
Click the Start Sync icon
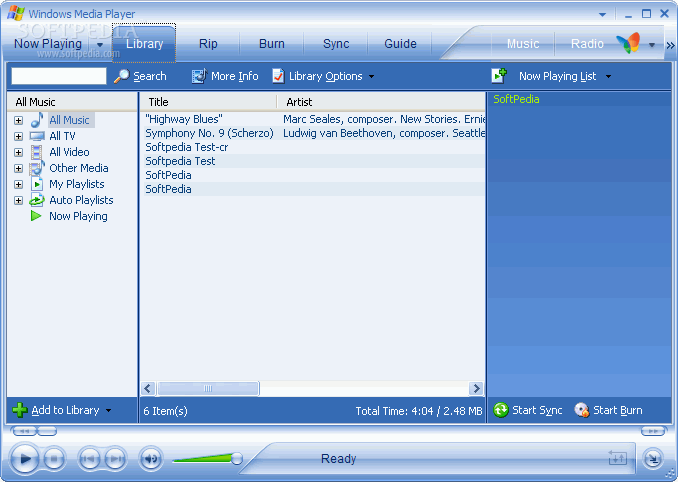(x=501, y=410)
